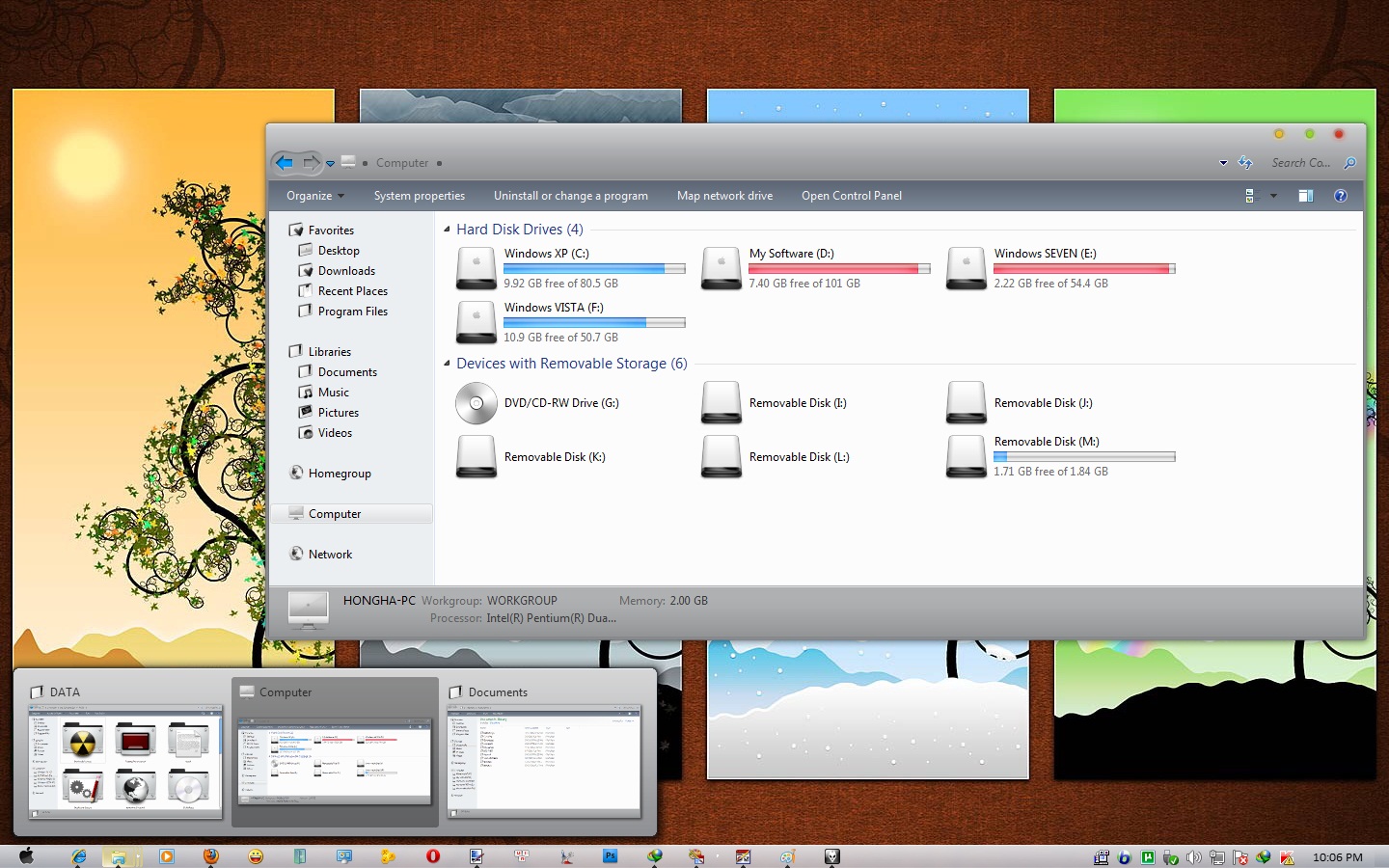Click Computer in the address bar
The height and width of the screenshot is (868, 1389).
402,163
